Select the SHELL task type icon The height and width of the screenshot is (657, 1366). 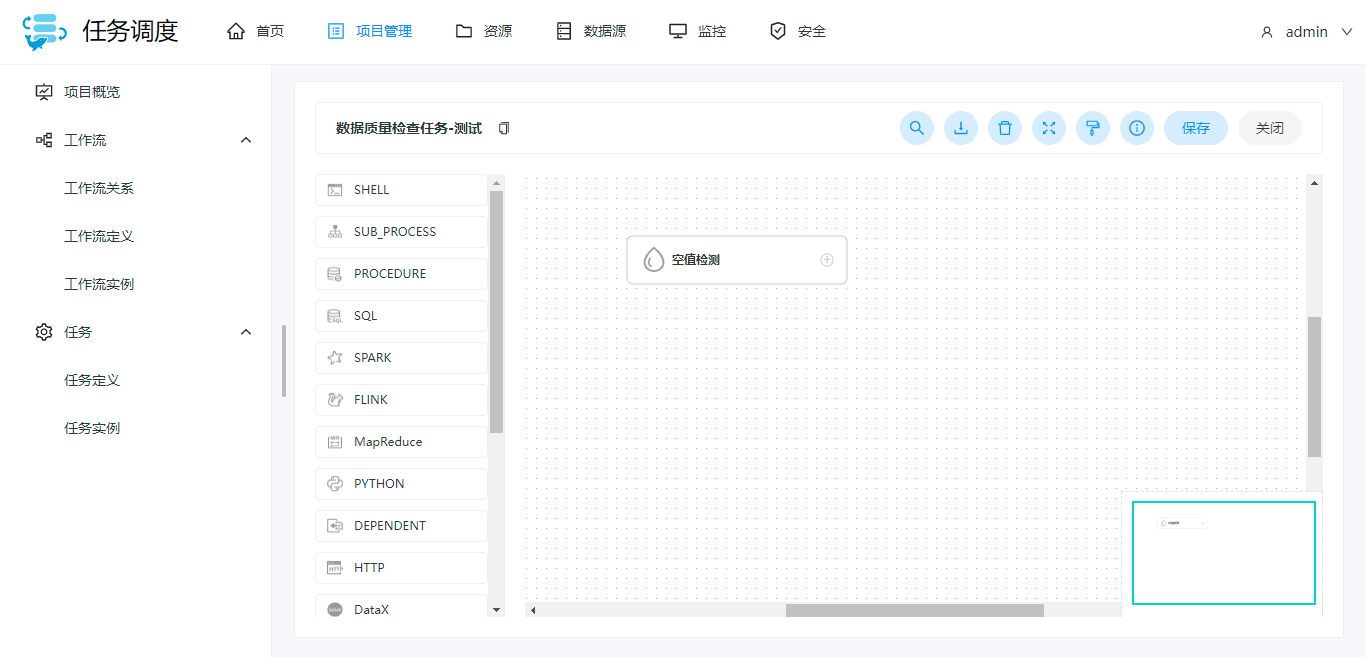coord(335,189)
